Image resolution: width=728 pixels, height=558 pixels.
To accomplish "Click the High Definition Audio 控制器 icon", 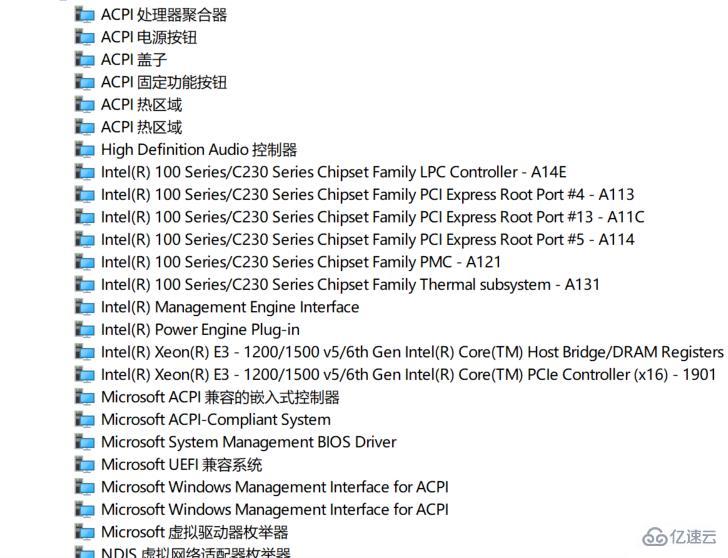I will pos(85,150).
